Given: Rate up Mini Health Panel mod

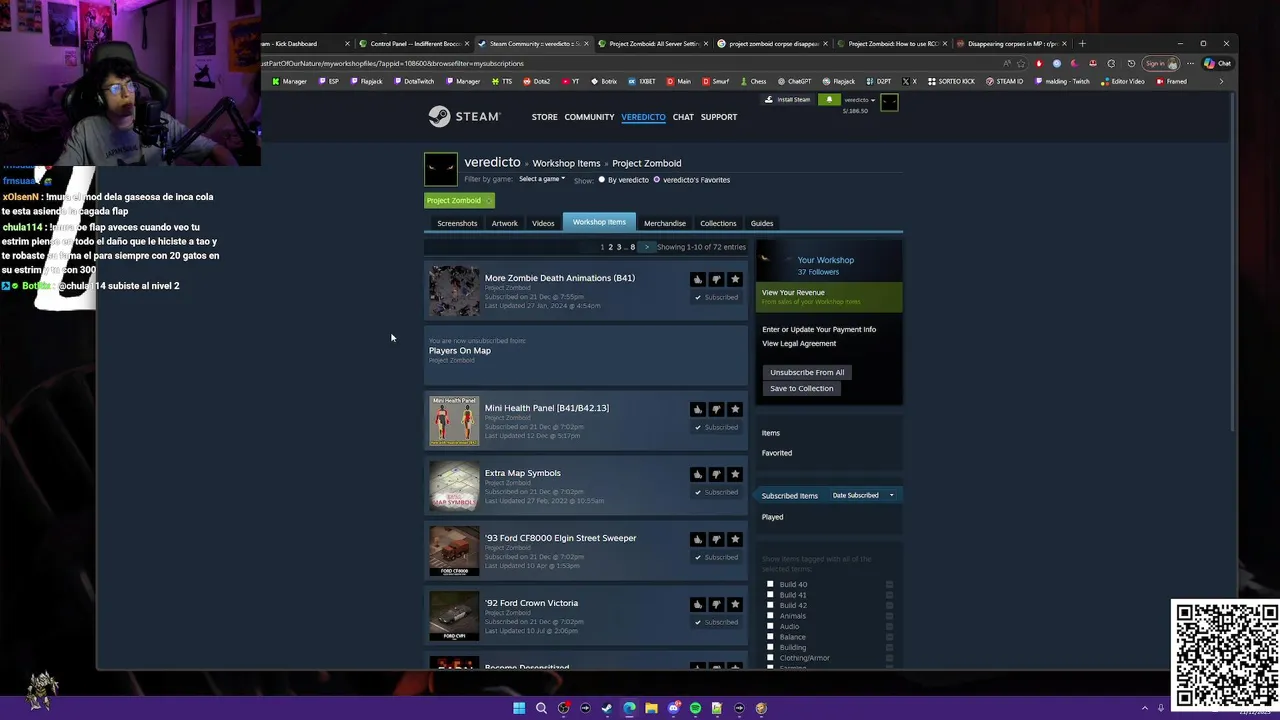Looking at the screenshot, I should (x=698, y=409).
